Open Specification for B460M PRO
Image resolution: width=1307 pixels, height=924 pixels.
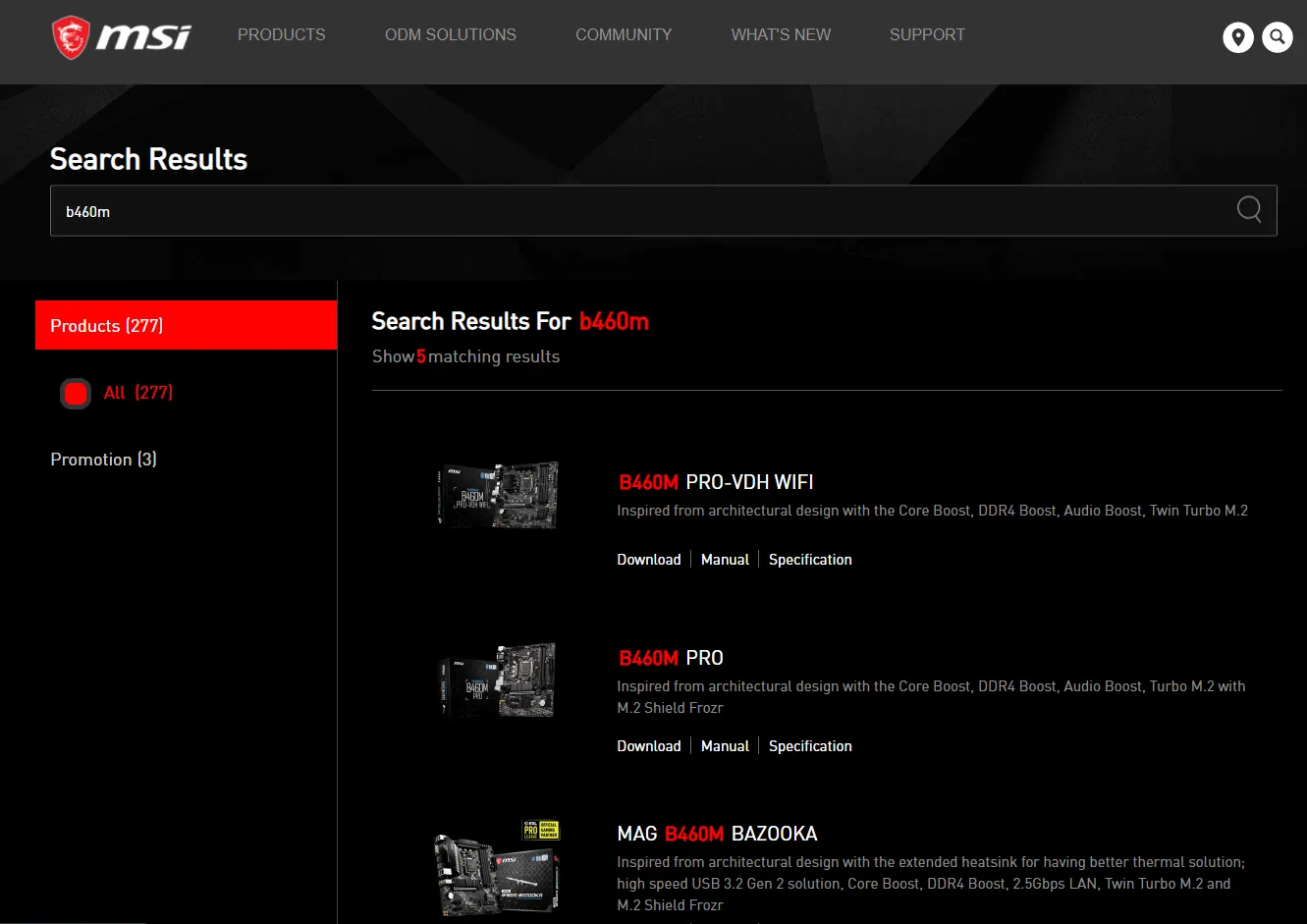click(810, 746)
